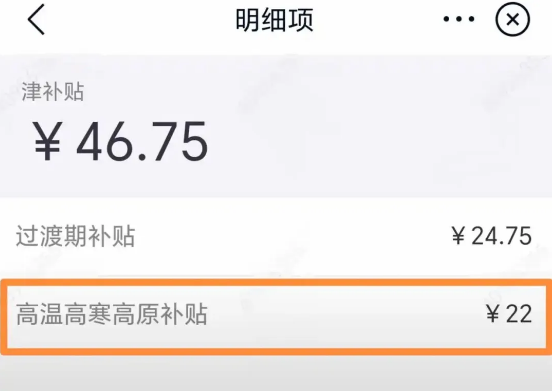Tap the middle dot of the more menu
The image size is (552, 392).
(459, 19)
